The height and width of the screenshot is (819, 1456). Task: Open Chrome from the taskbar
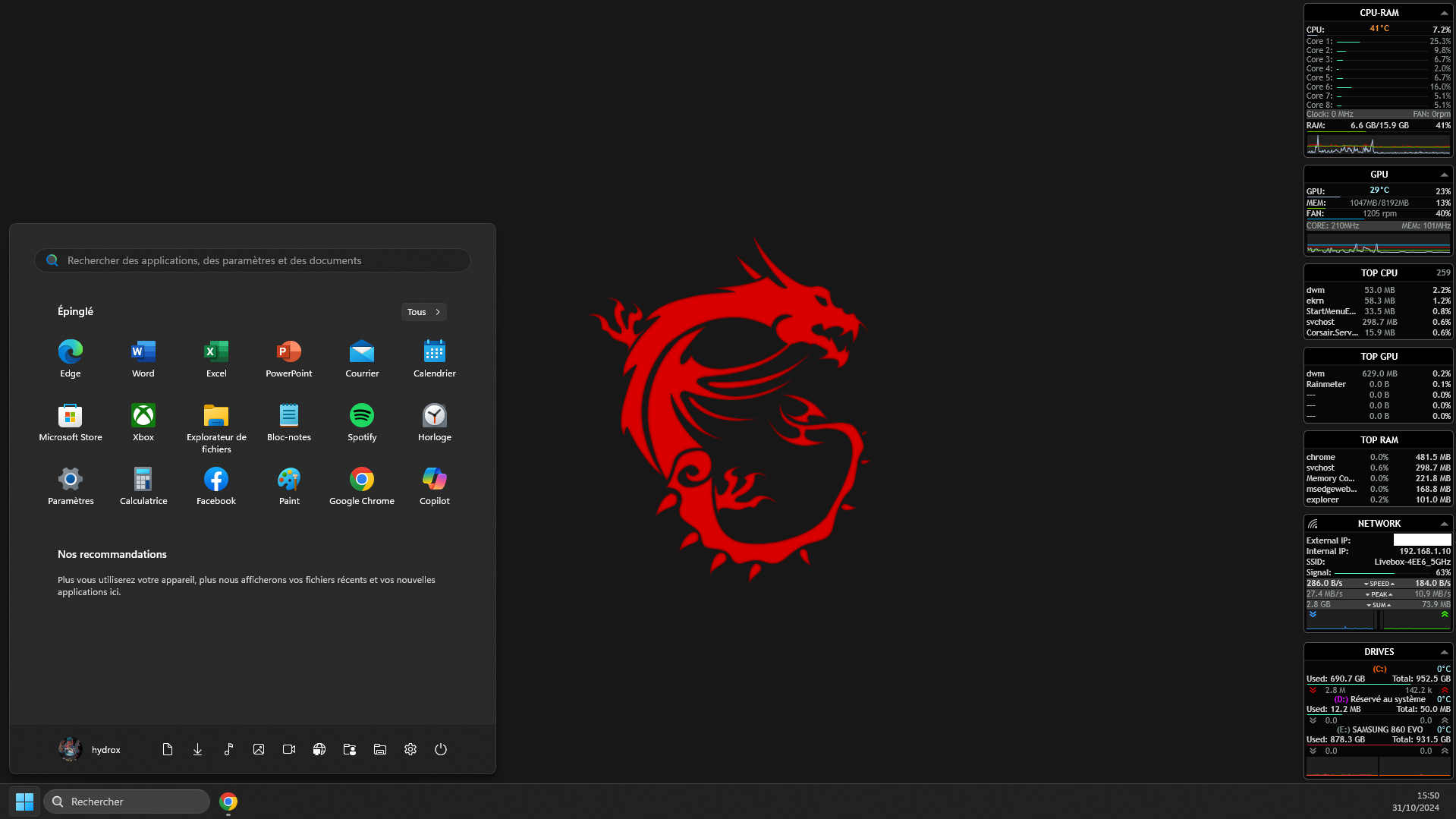point(228,802)
